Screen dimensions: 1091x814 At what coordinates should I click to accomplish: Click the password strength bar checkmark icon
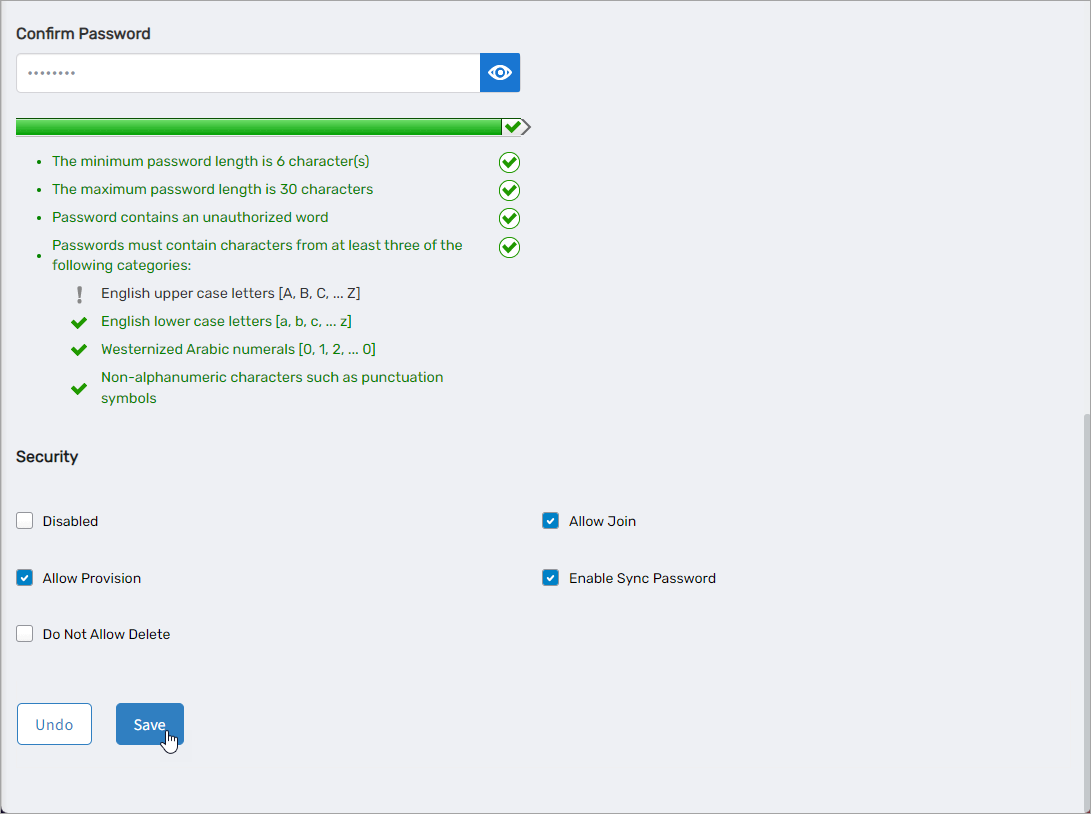point(513,127)
